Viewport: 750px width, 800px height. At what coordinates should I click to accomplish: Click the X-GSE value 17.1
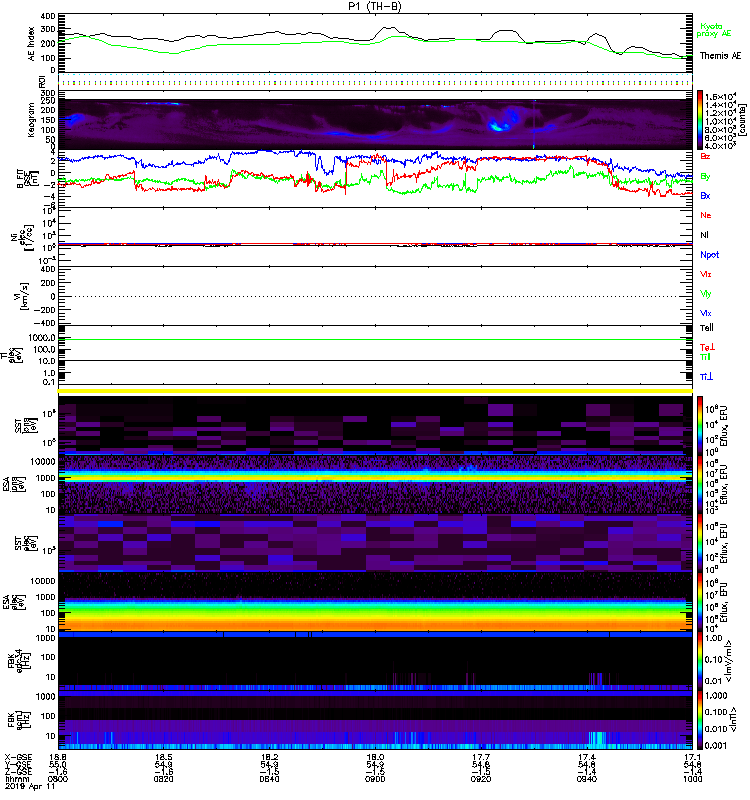(x=692, y=757)
